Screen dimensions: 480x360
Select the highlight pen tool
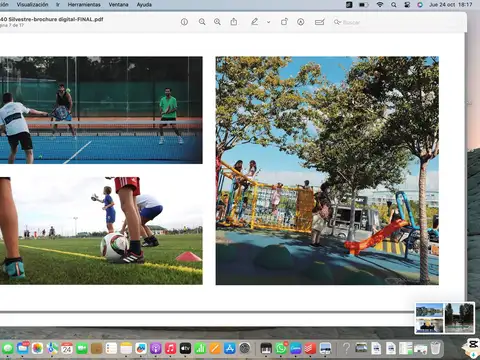[254, 22]
